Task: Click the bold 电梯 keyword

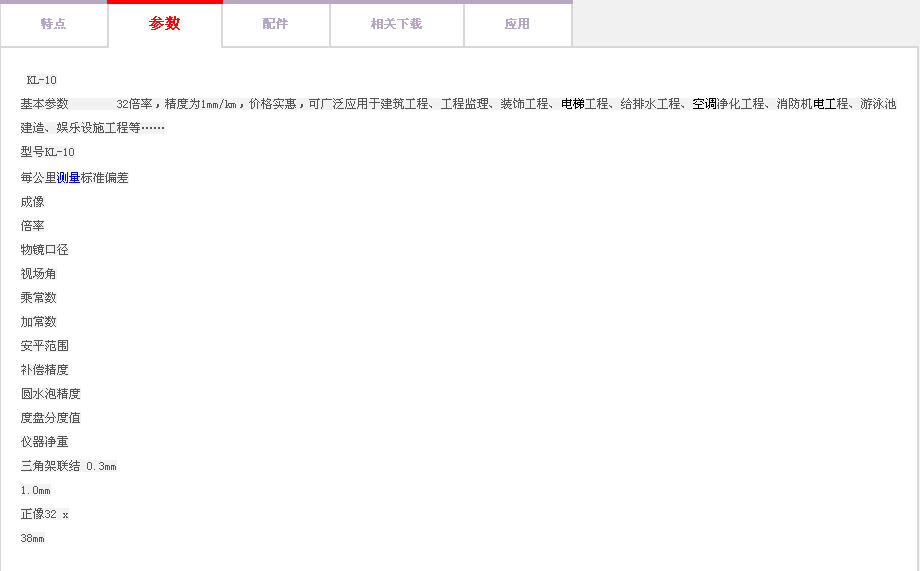Action: coord(572,104)
